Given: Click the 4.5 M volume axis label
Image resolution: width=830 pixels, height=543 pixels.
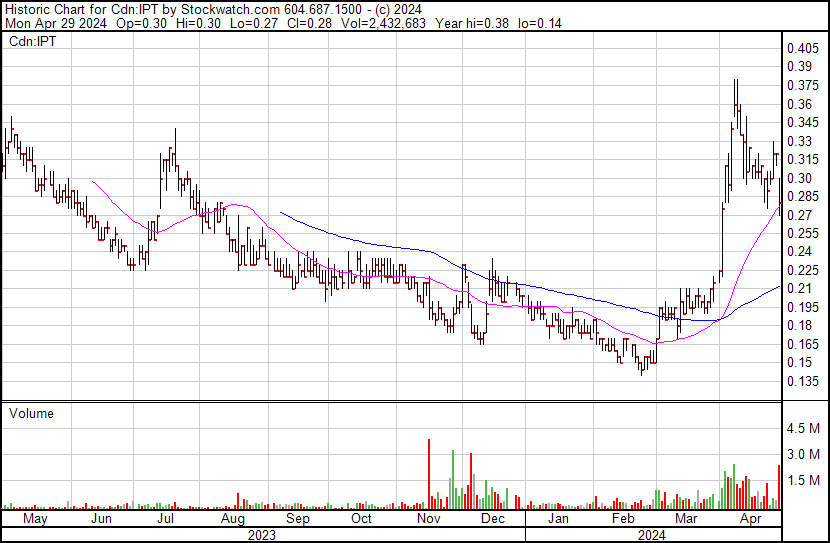Looking at the screenshot, I should (803, 429).
